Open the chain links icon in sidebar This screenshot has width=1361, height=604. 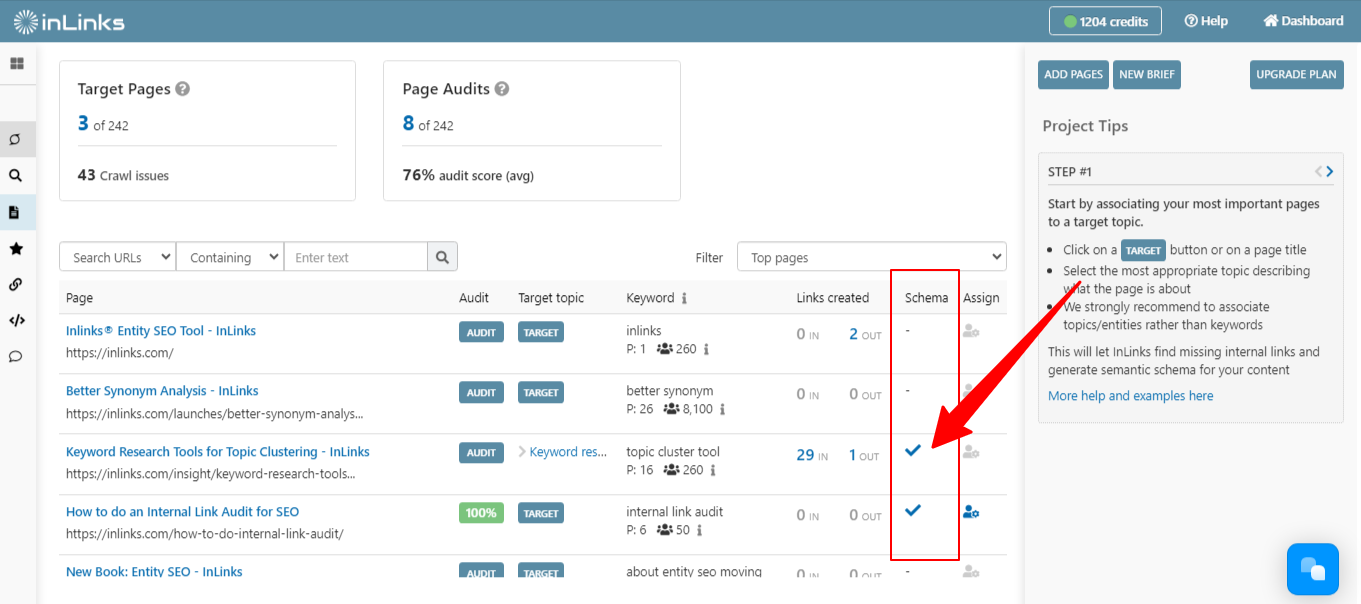[16, 284]
